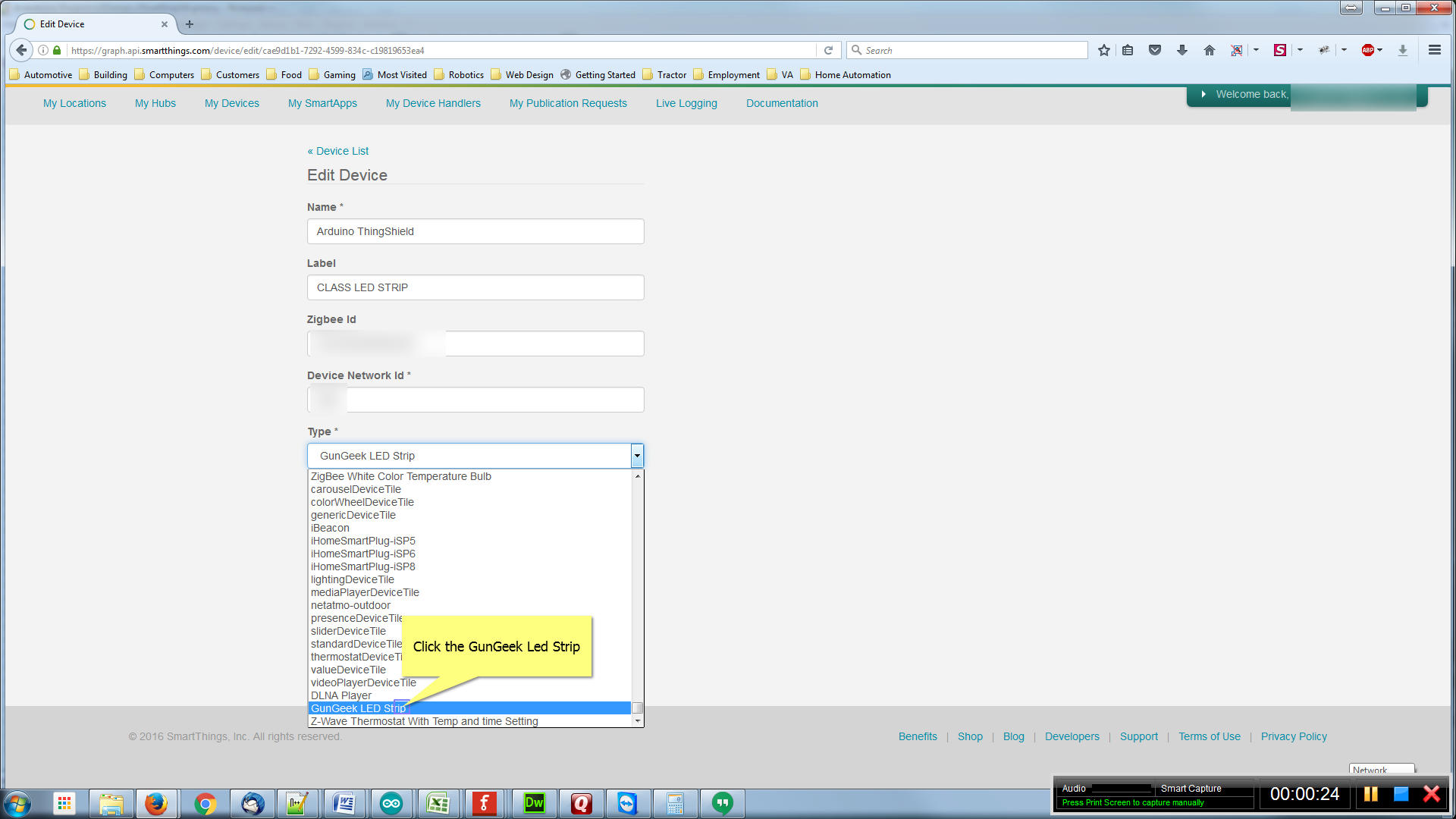This screenshot has height=819, width=1456.
Task: Launch Arduino IDE from taskbar
Action: (x=391, y=803)
